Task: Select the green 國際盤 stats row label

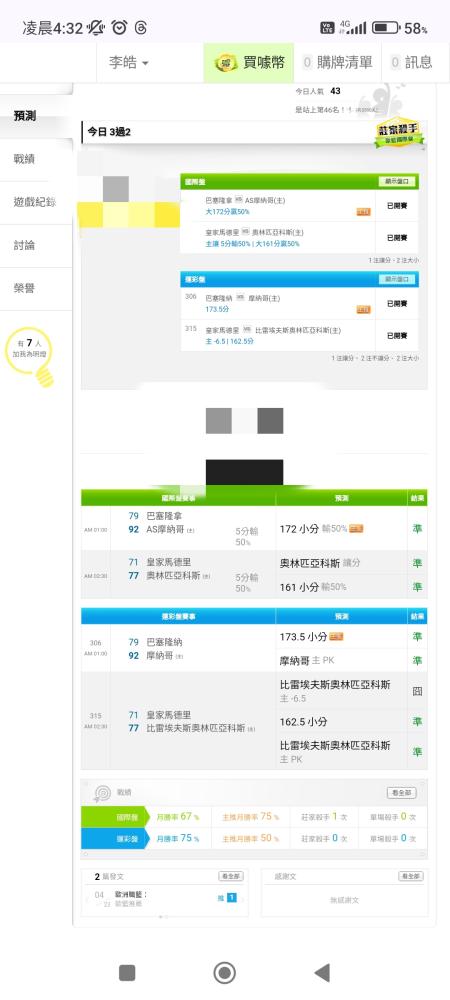Action: (115, 817)
